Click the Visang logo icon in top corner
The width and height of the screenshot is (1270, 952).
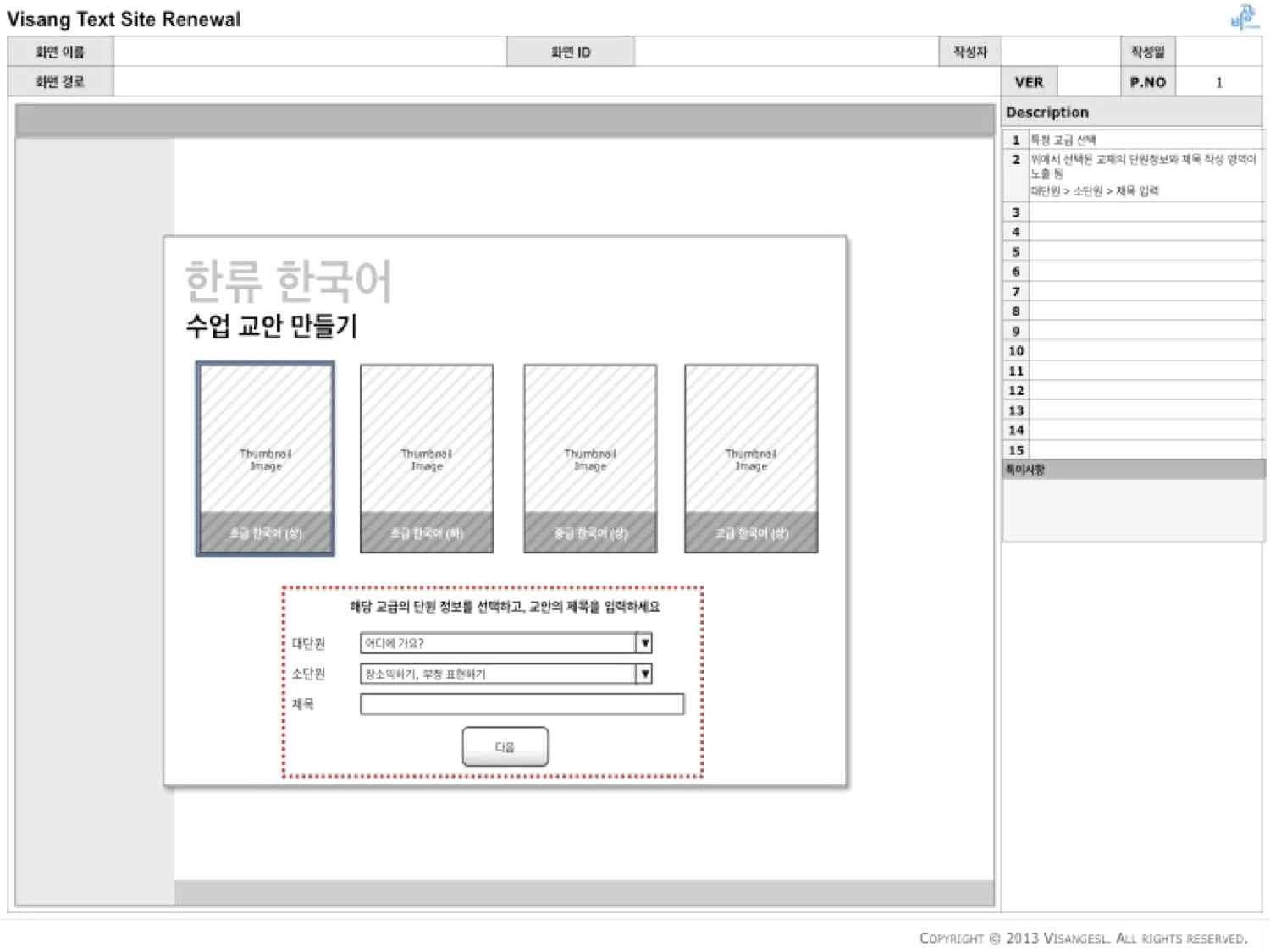tap(1244, 18)
